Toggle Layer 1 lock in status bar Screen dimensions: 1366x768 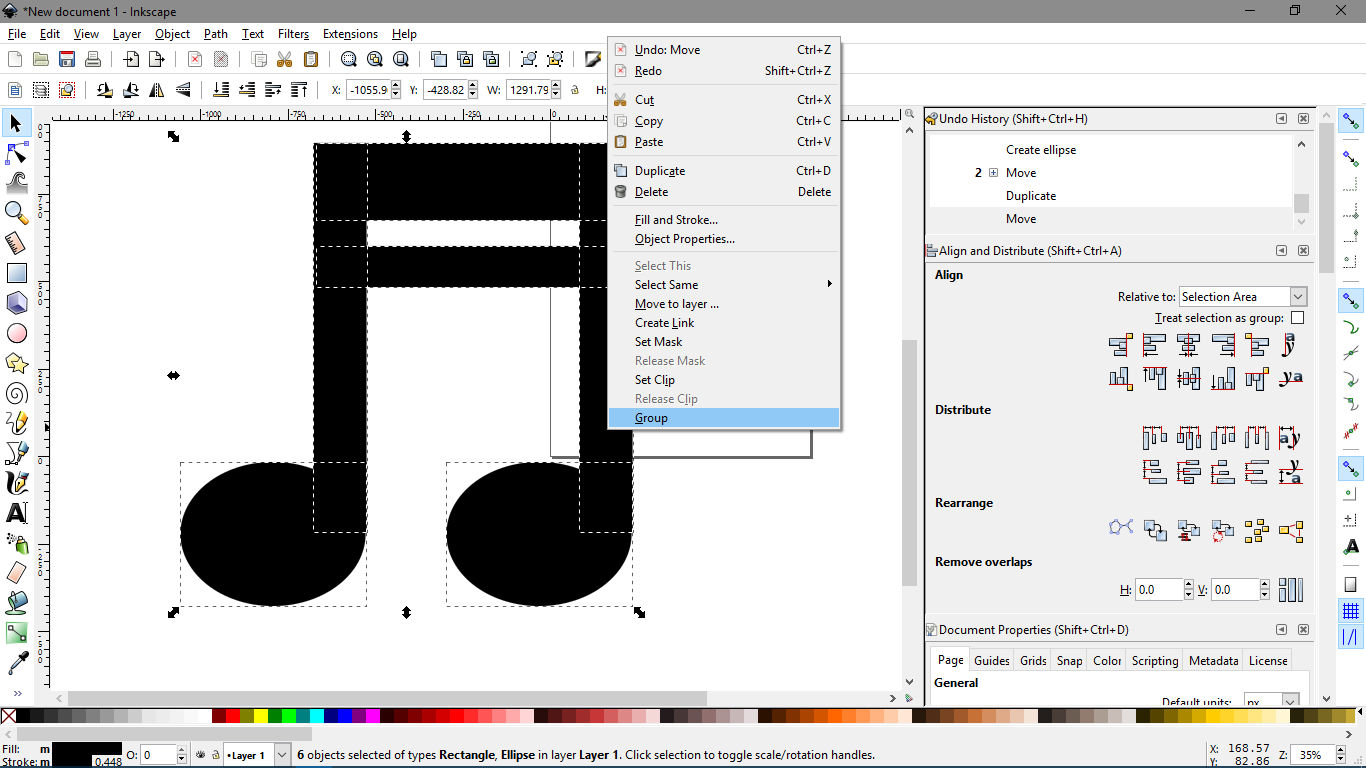[215, 755]
